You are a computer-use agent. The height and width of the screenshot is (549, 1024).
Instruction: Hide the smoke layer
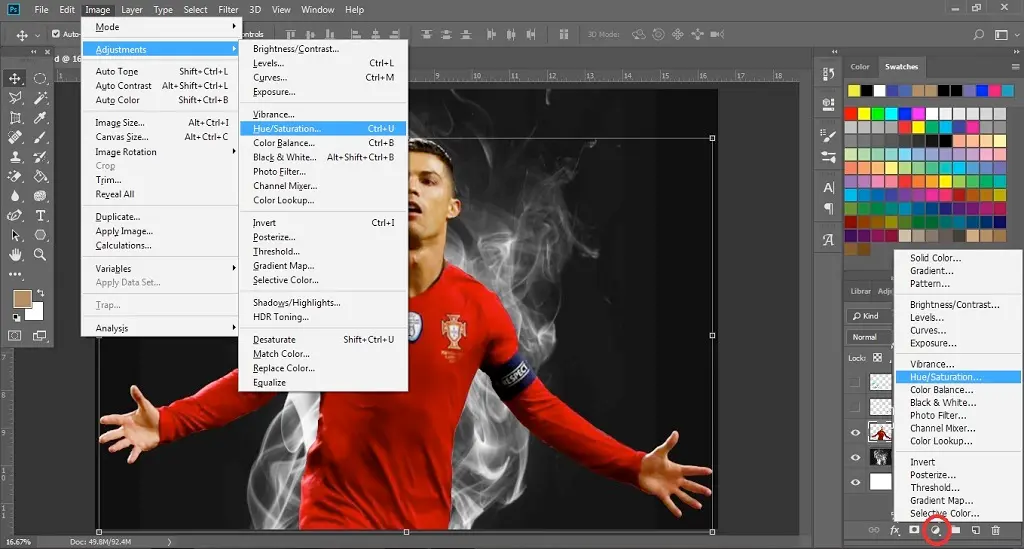point(856,458)
